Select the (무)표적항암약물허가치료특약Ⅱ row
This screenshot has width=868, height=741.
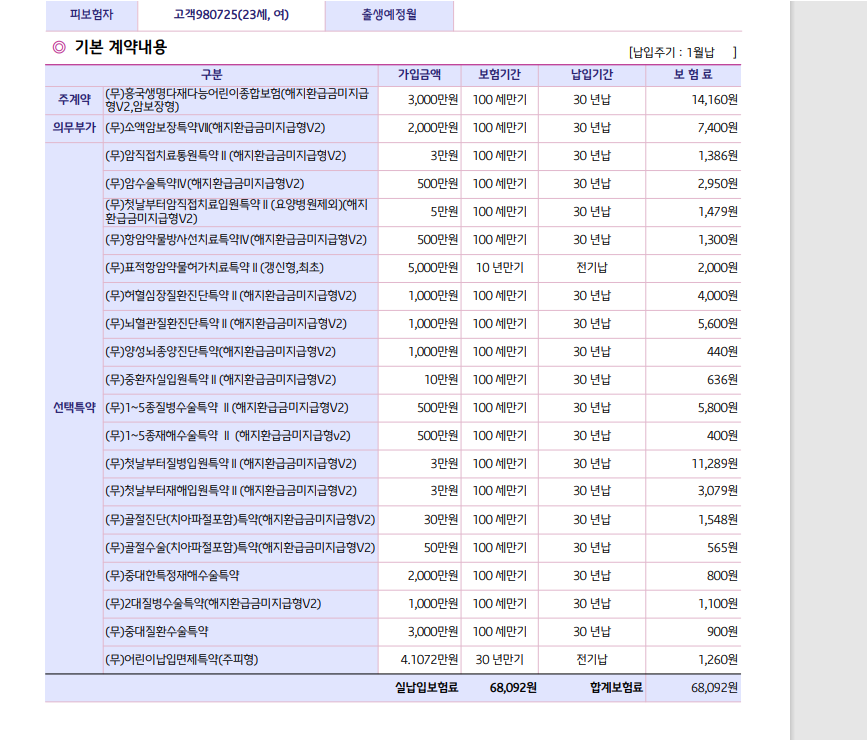click(393, 268)
